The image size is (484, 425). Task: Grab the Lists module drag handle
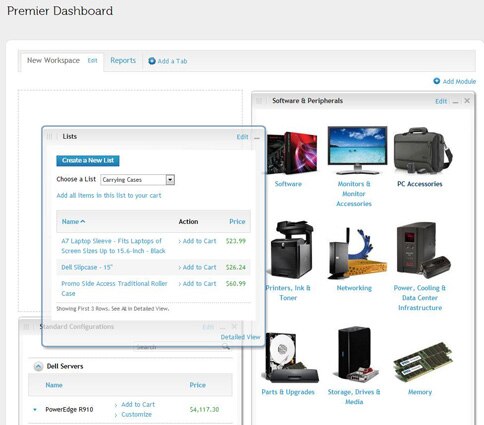coord(49,136)
